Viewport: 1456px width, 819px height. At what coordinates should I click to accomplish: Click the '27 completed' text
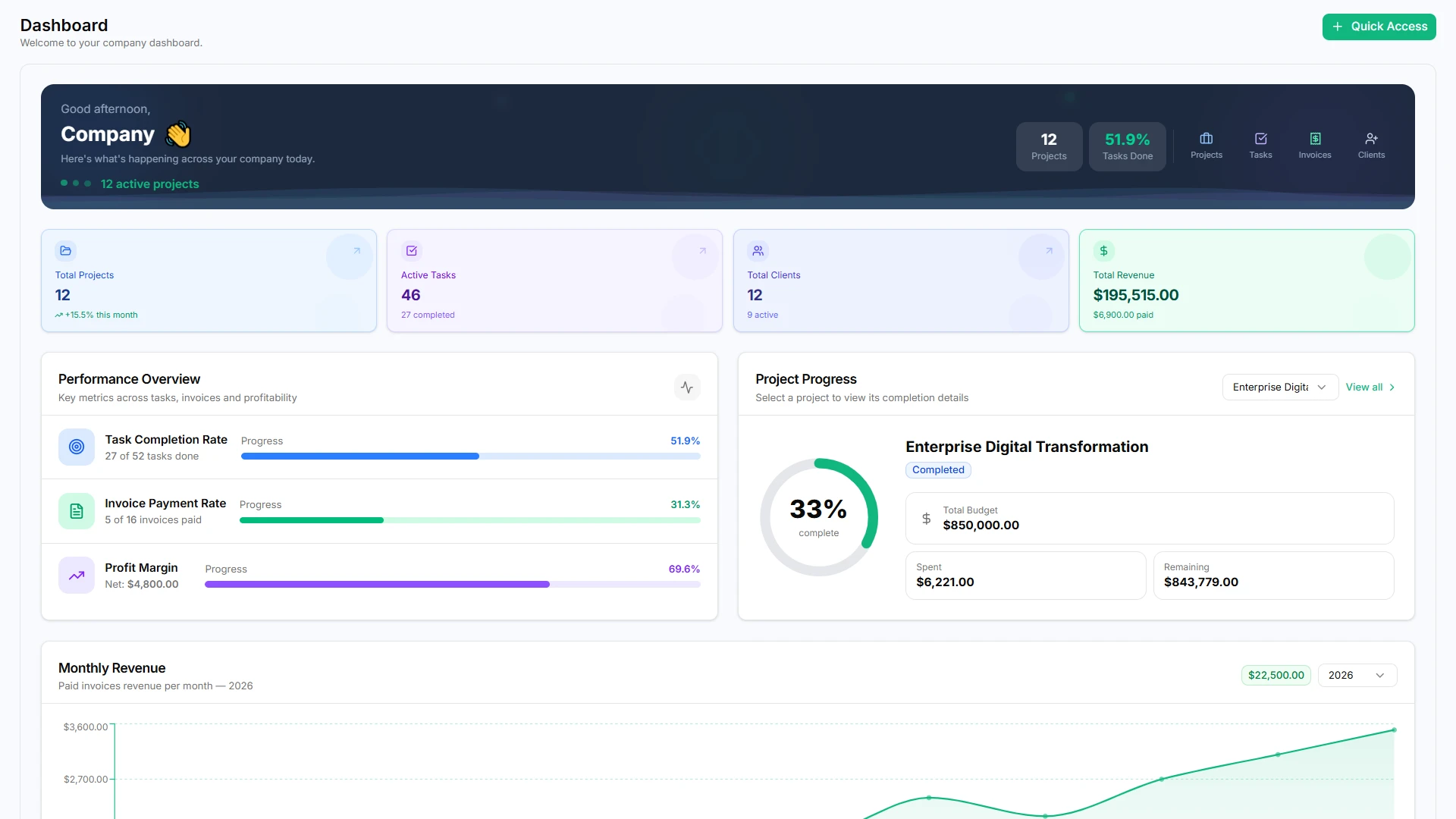pyautogui.click(x=428, y=315)
